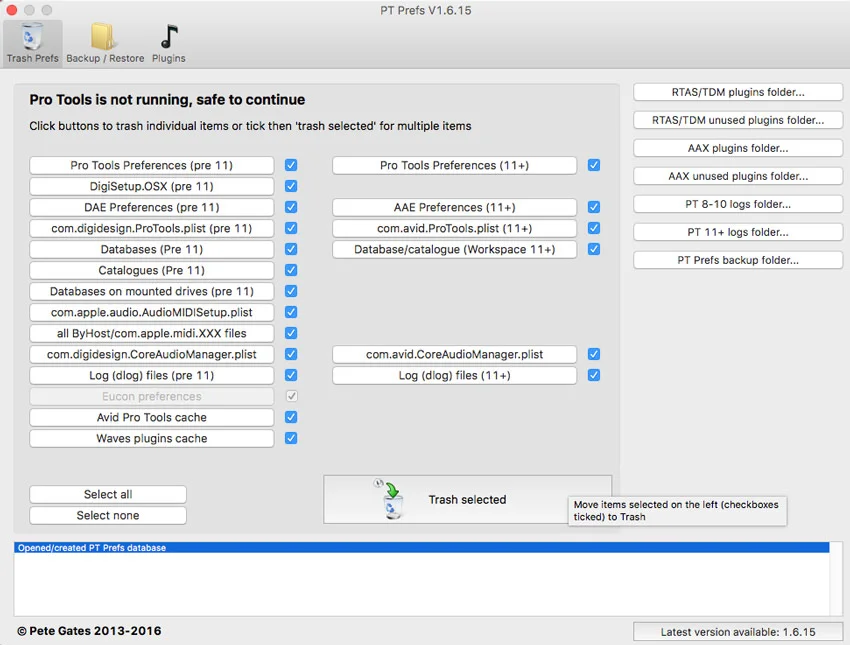Open PT 8-10 logs folder
The image size is (850, 645).
pyautogui.click(x=738, y=204)
